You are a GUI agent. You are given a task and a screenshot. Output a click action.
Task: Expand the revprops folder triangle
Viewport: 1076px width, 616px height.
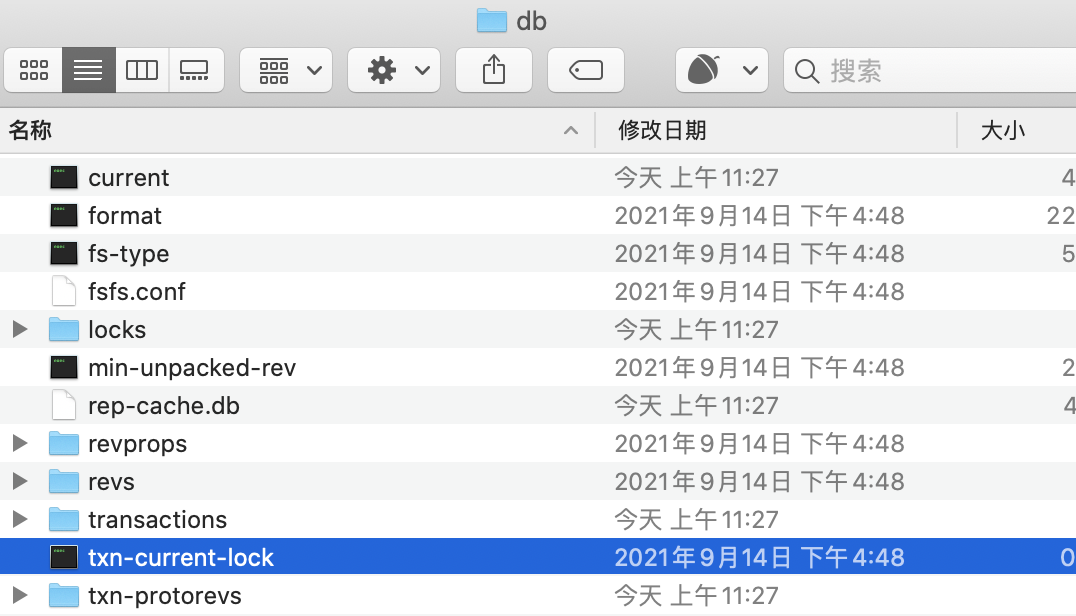click(20, 443)
